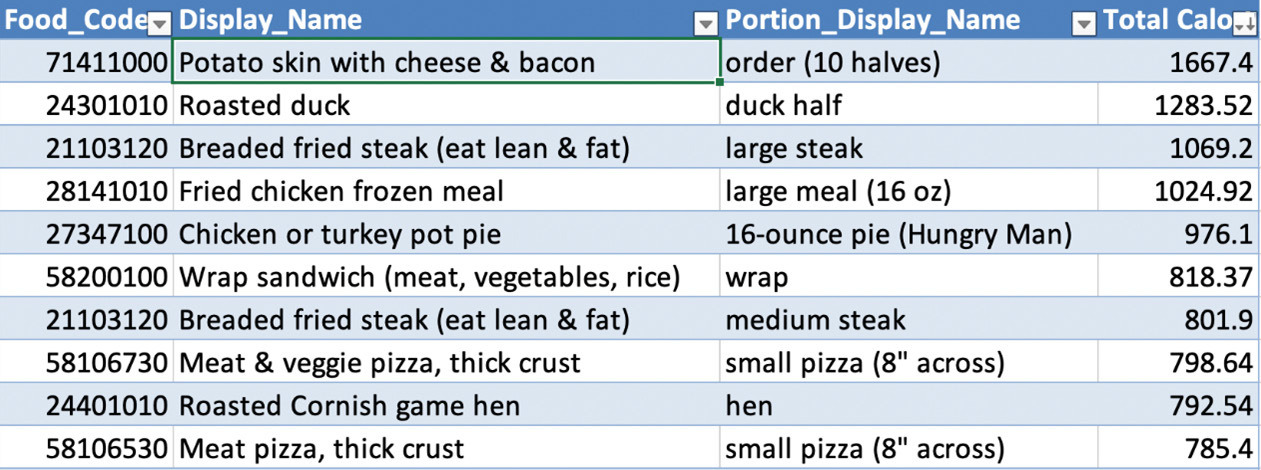Select the '16-ounce pie (Hungry Man)' cell
This screenshot has height=470, width=1261.
[908, 234]
